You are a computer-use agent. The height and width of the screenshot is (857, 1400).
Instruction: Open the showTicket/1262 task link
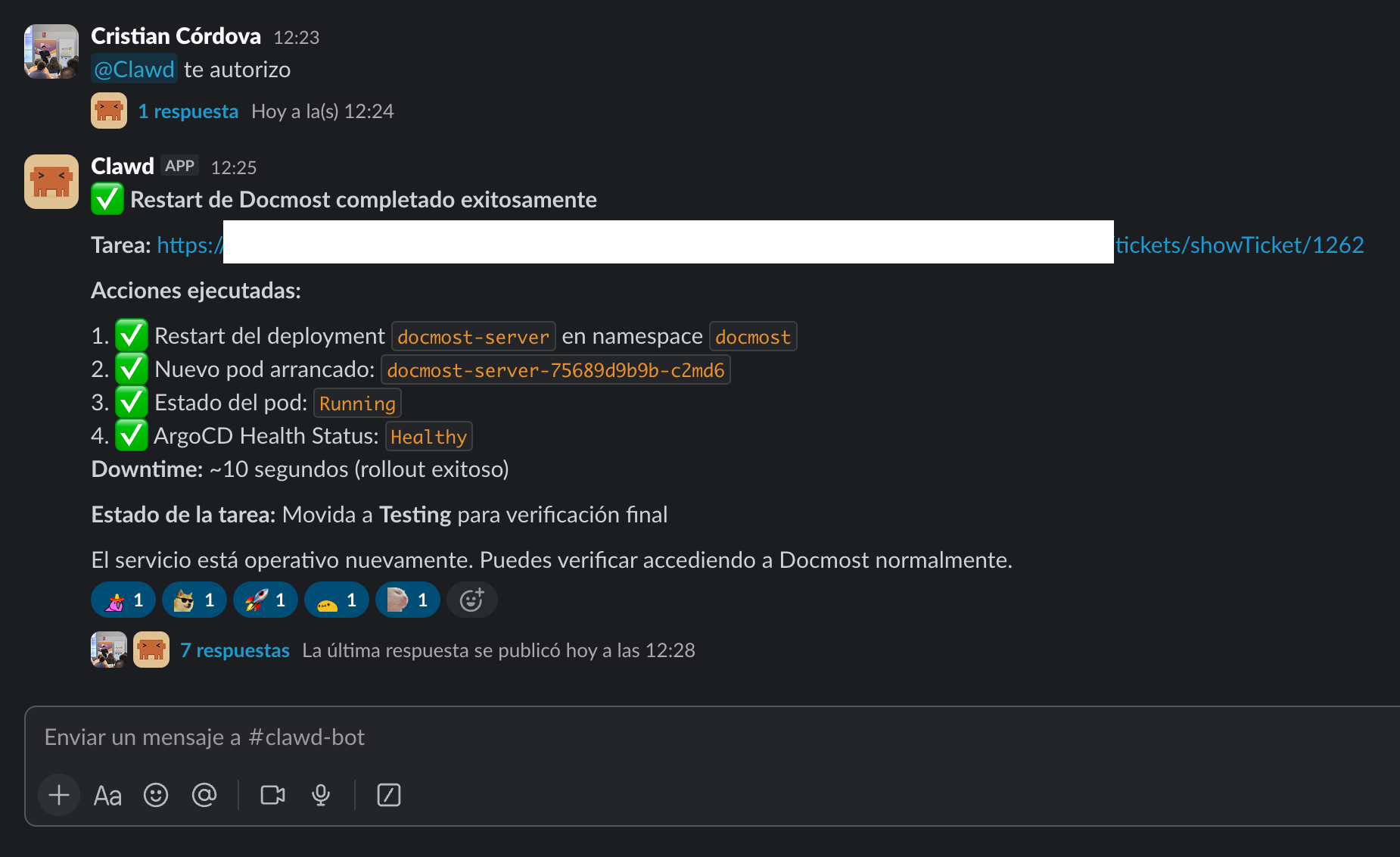coord(1239,245)
